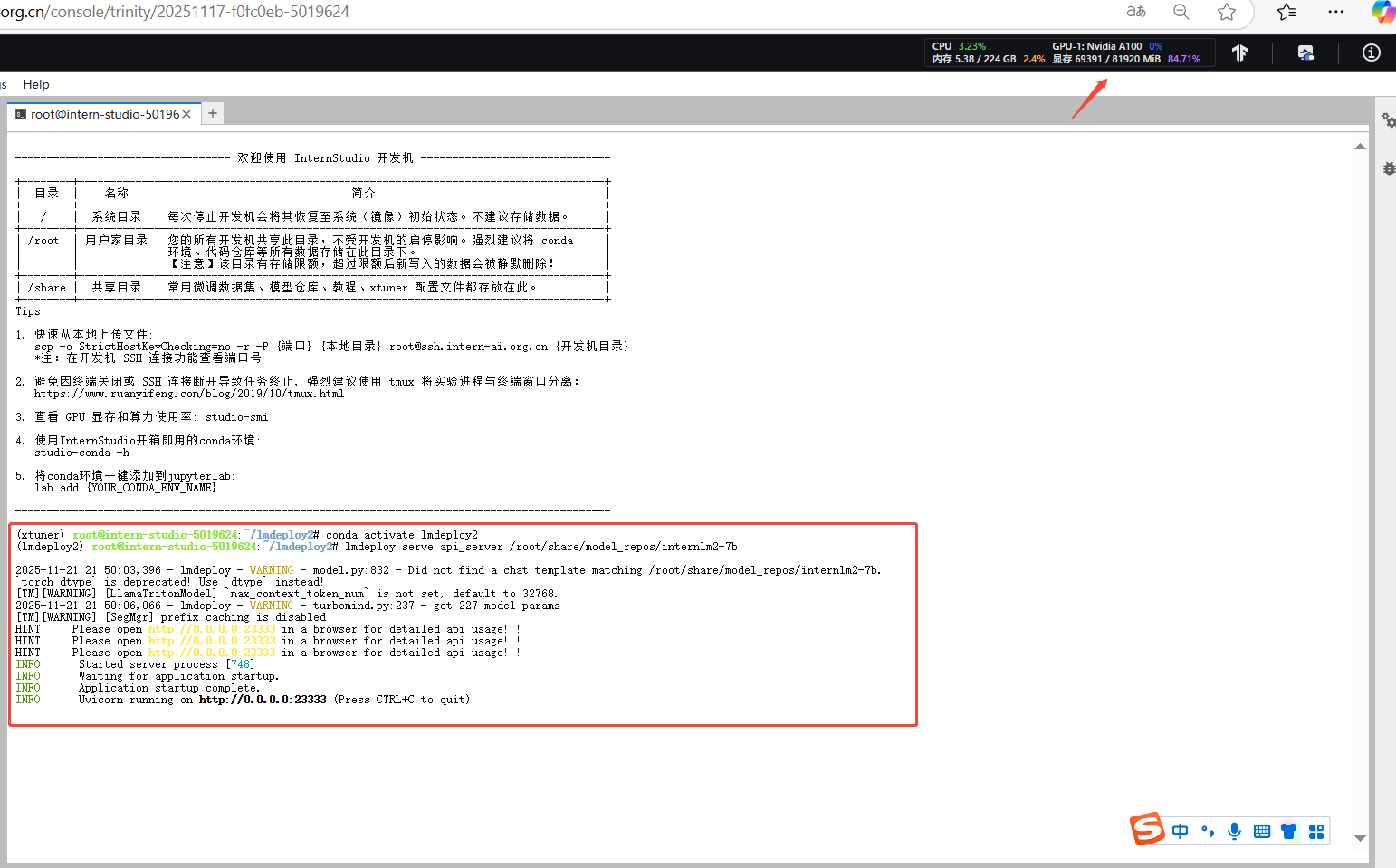
Task: Click the /root directory table cell
Action: tap(43, 241)
